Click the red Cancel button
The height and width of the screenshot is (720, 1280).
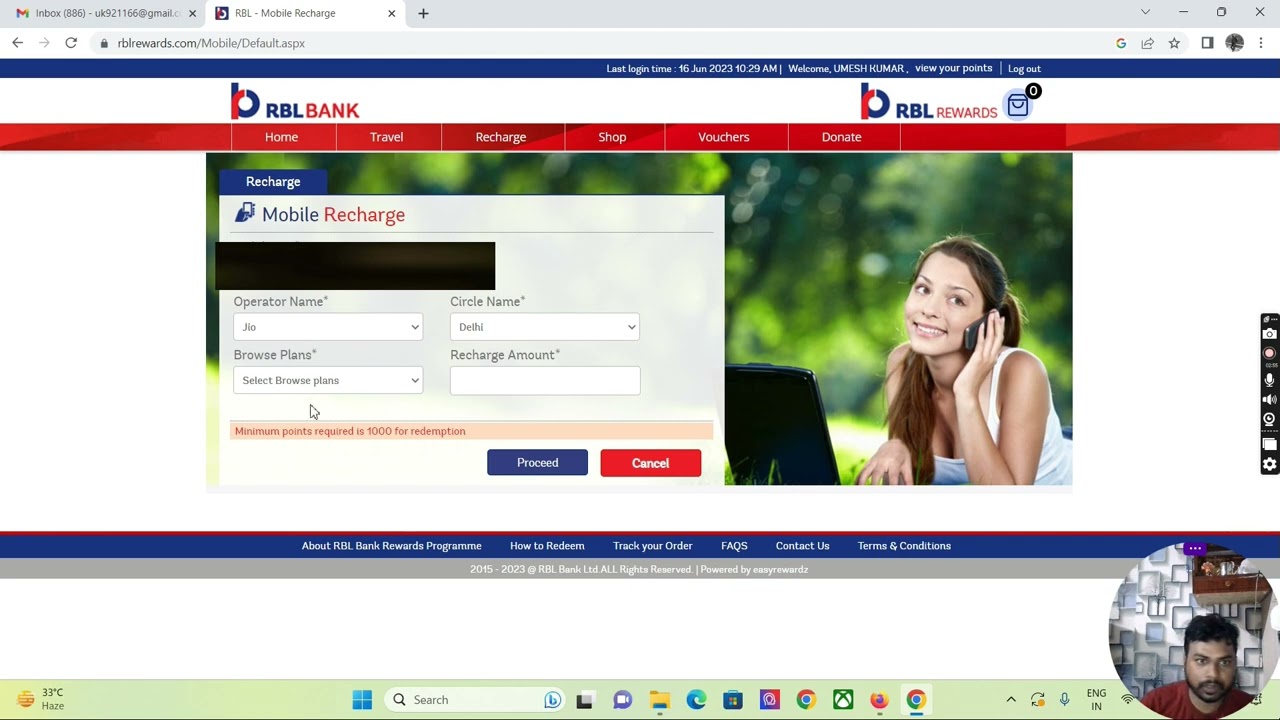[x=651, y=463]
